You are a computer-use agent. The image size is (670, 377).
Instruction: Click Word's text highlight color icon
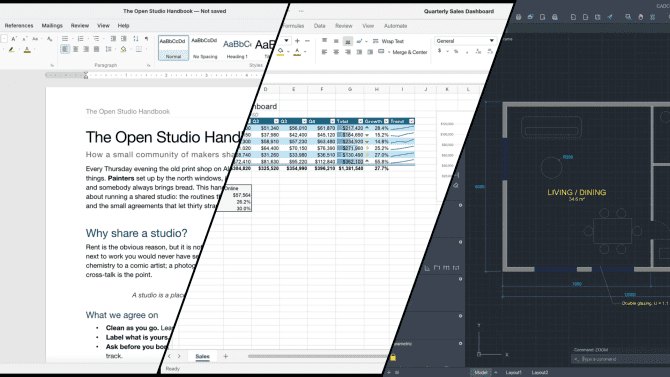point(12,50)
